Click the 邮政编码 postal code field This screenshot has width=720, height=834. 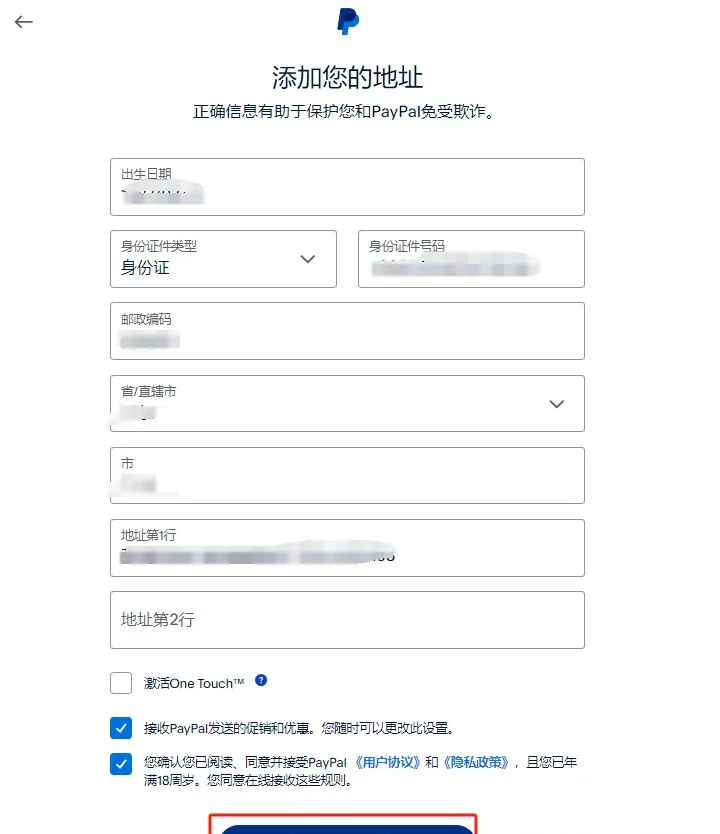(348, 331)
